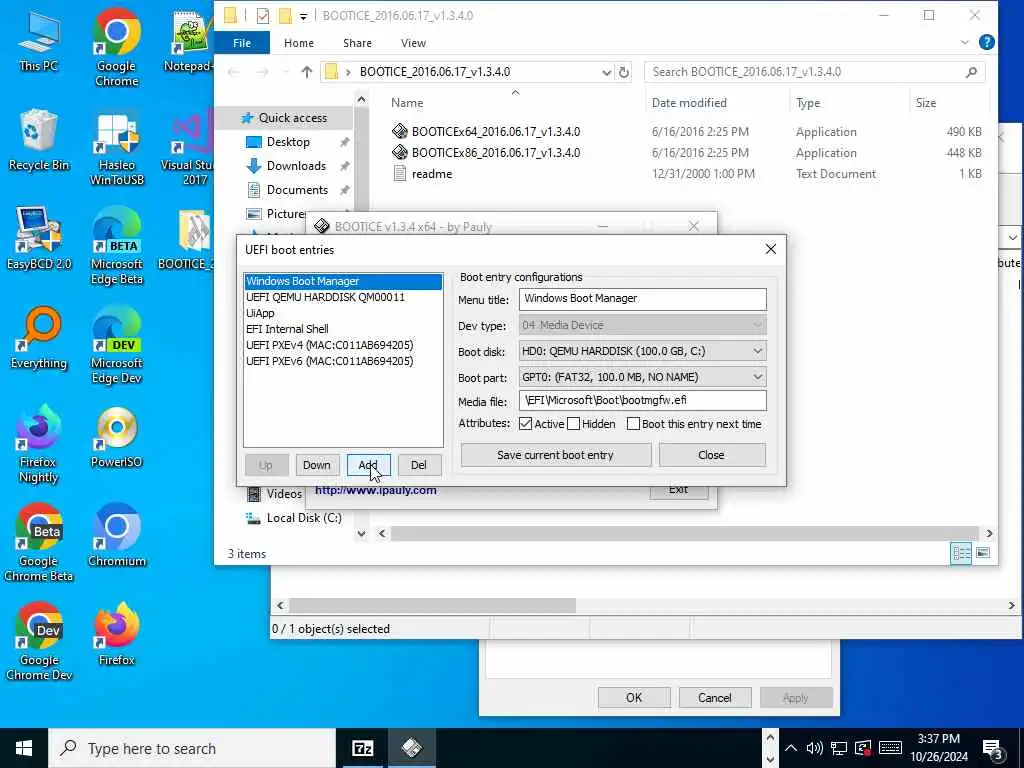
Task: Expand Explorer address bar history dropdown
Action: tap(607, 72)
